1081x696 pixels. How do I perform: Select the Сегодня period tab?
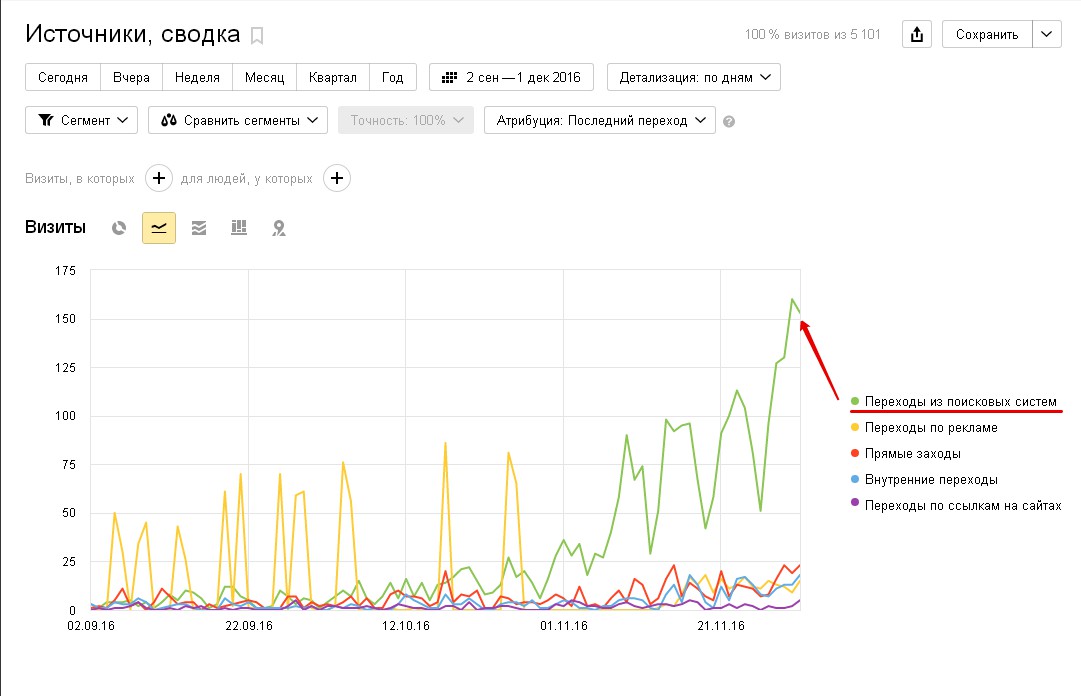click(63, 77)
